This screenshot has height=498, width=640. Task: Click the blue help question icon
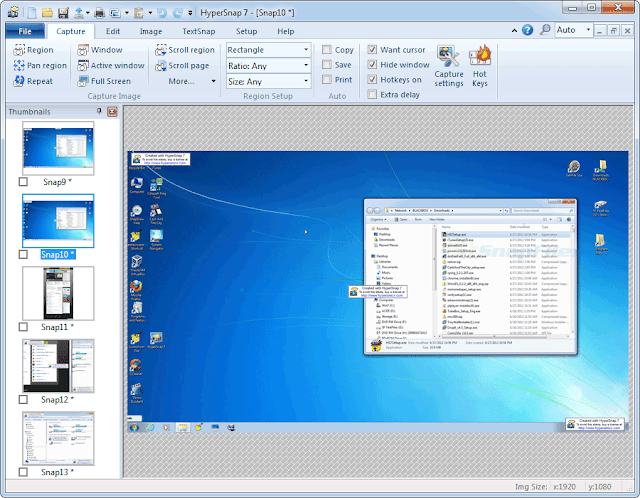tap(527, 30)
